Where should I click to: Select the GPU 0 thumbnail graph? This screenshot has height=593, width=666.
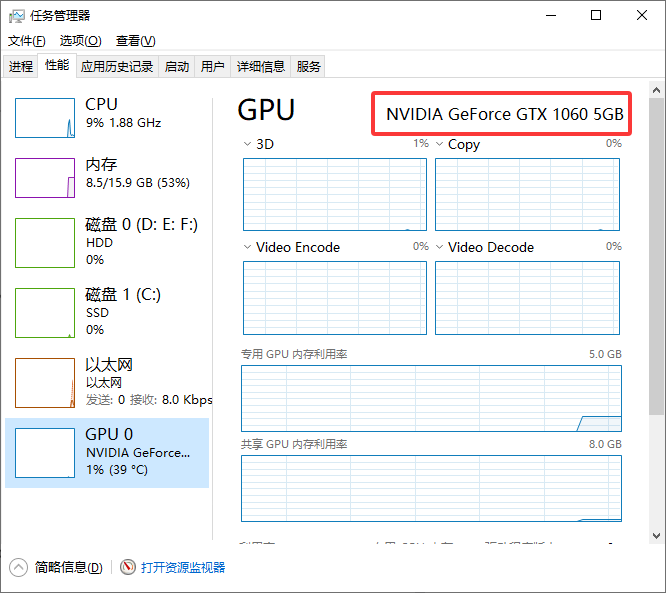point(45,453)
